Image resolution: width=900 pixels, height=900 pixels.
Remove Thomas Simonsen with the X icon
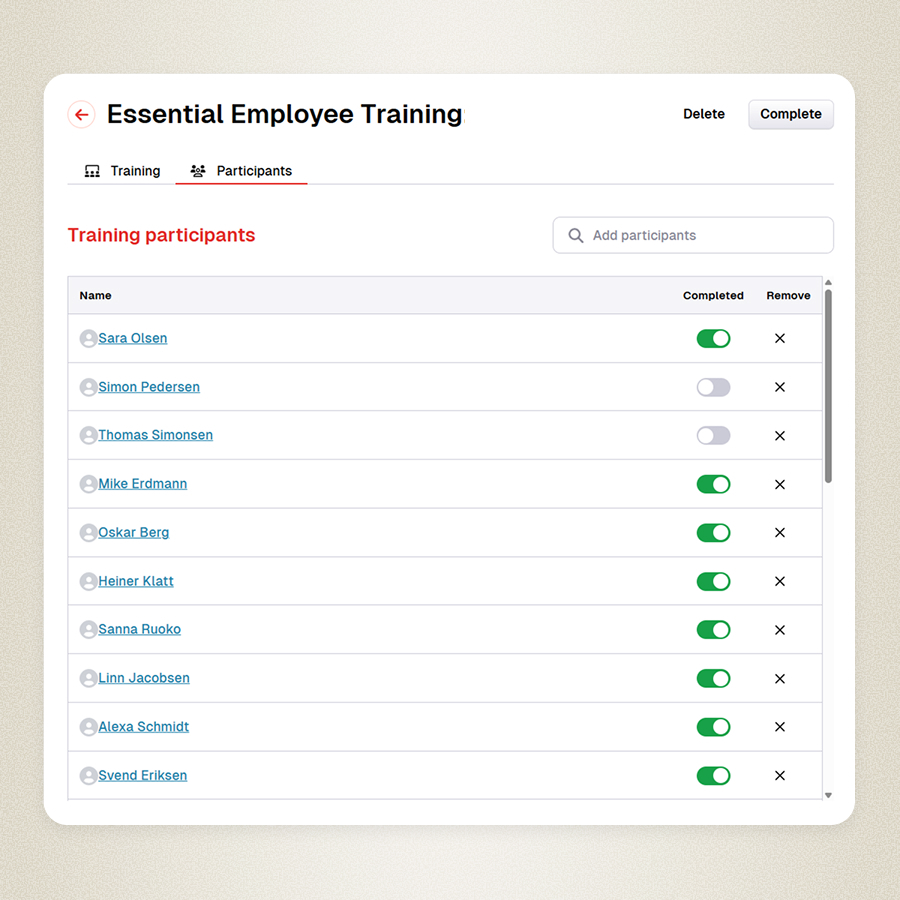pos(780,436)
